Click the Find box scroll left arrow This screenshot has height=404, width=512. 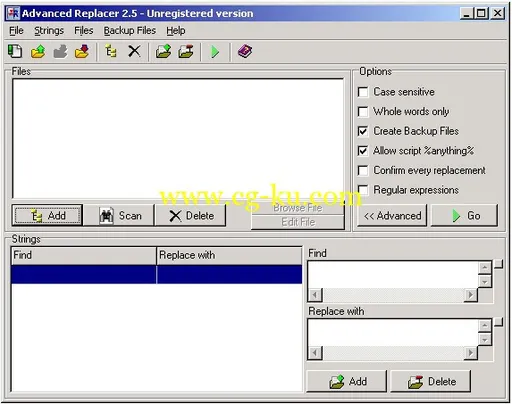(315, 295)
